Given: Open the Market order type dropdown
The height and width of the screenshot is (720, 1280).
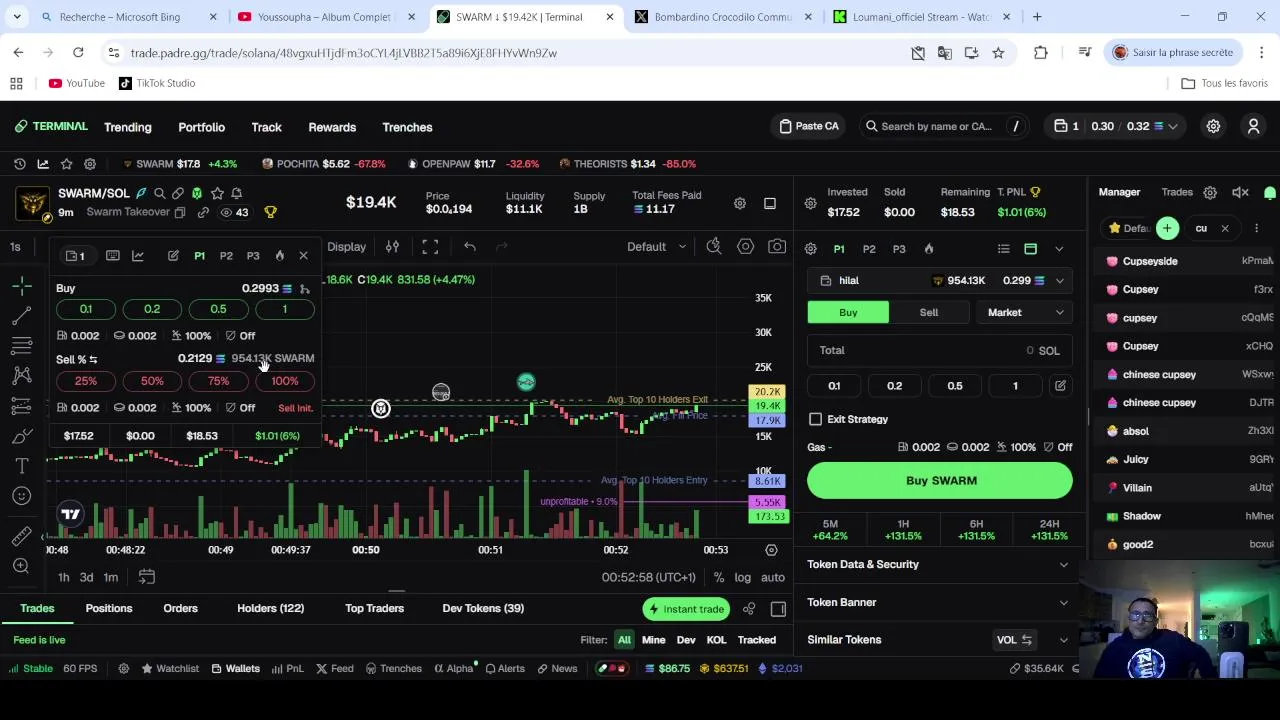Looking at the screenshot, I should click(1024, 312).
